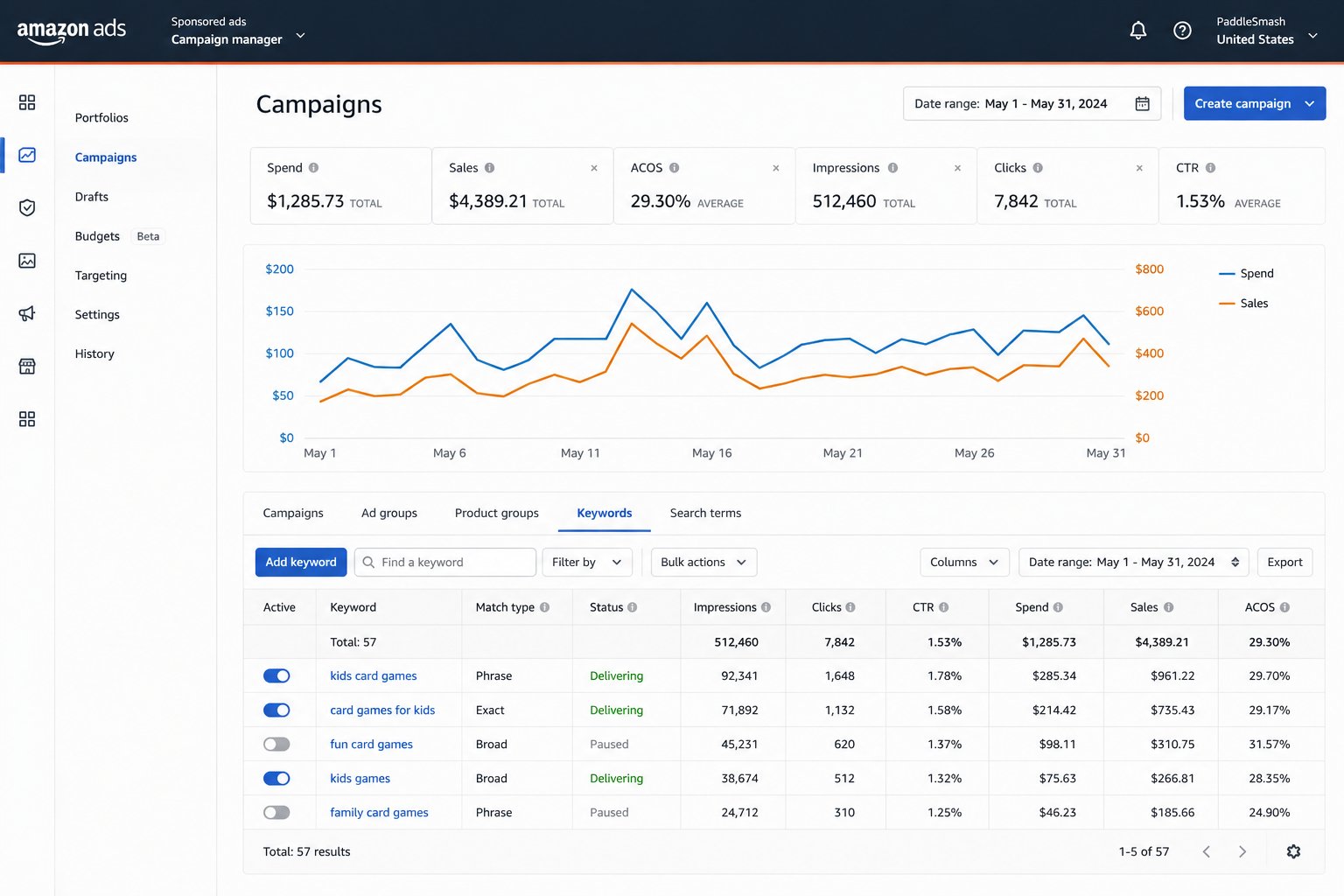Click the Amazon Ads logo
1344x896 pixels.
pyautogui.click(x=72, y=31)
